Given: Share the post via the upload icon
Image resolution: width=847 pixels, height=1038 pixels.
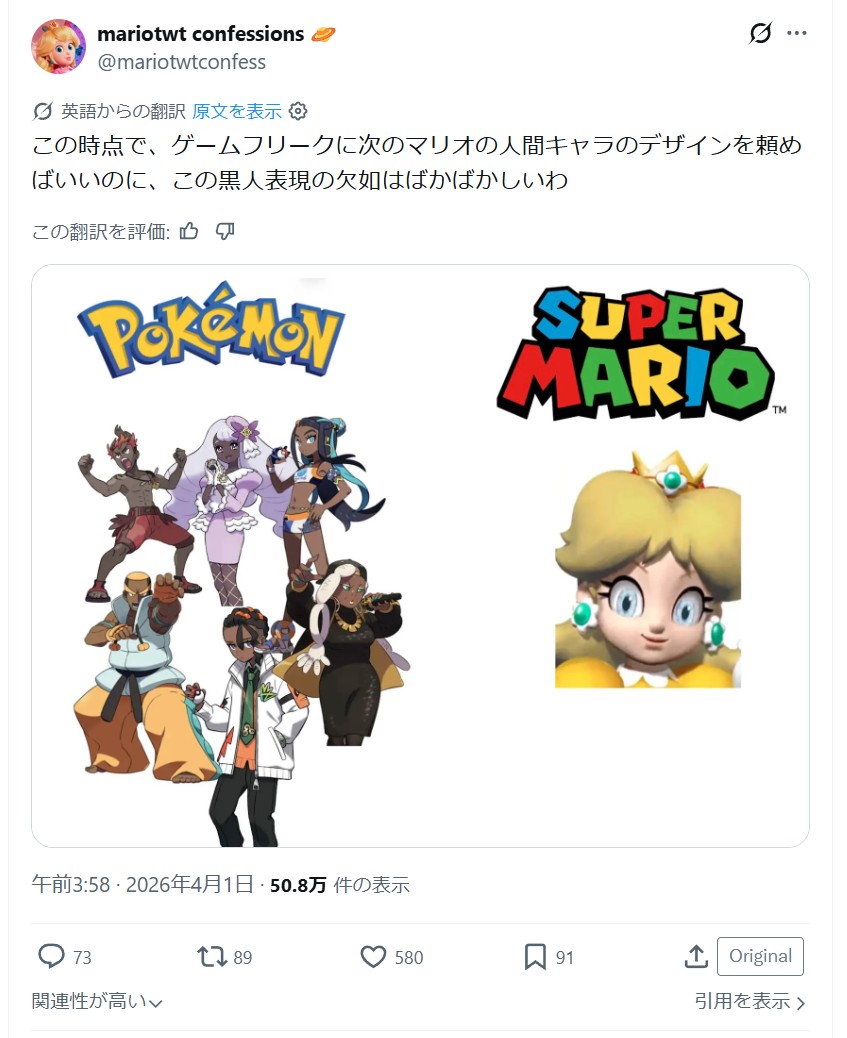Looking at the screenshot, I should tap(696, 957).
